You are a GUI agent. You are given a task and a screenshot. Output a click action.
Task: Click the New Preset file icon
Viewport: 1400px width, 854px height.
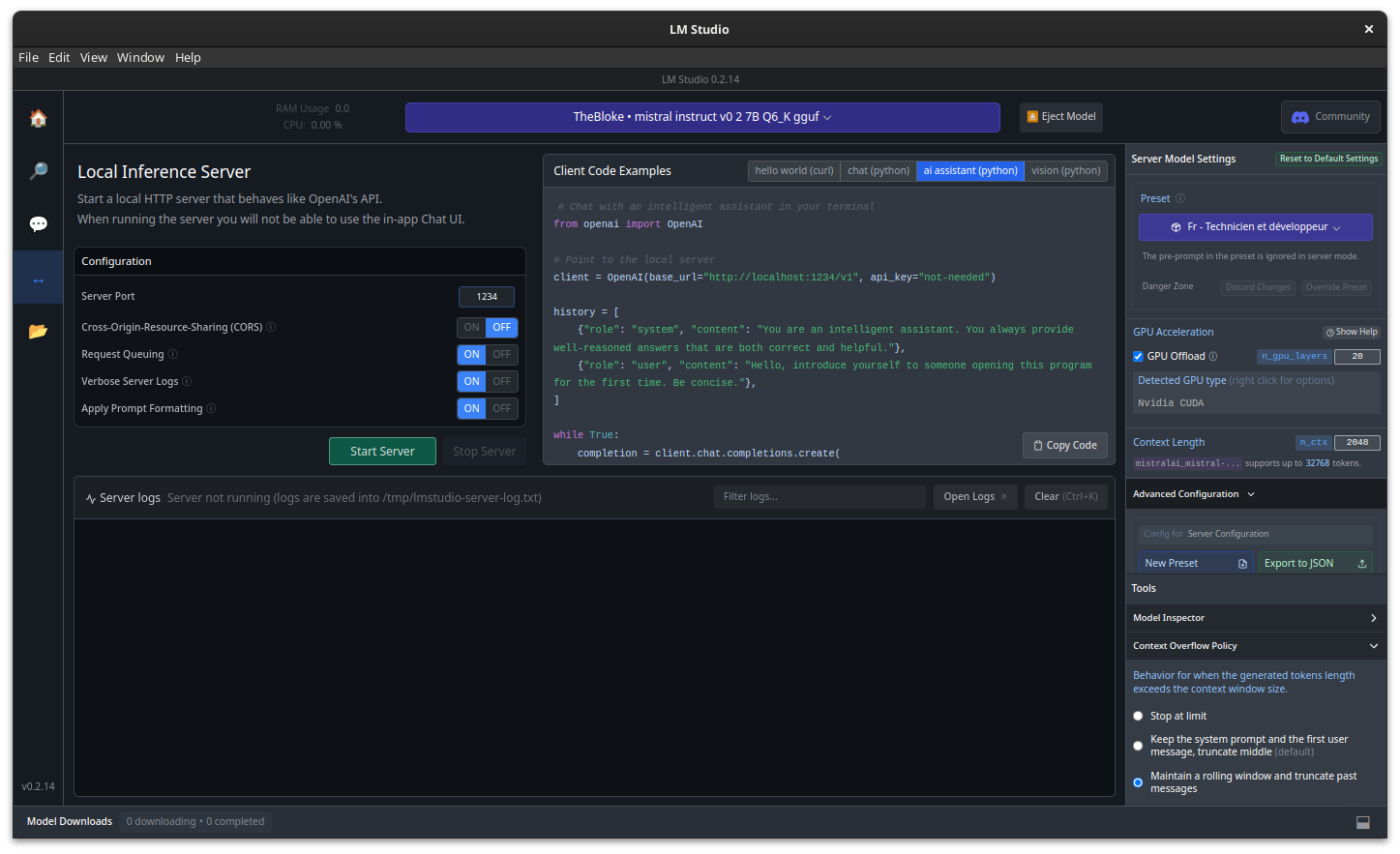pos(1242,564)
